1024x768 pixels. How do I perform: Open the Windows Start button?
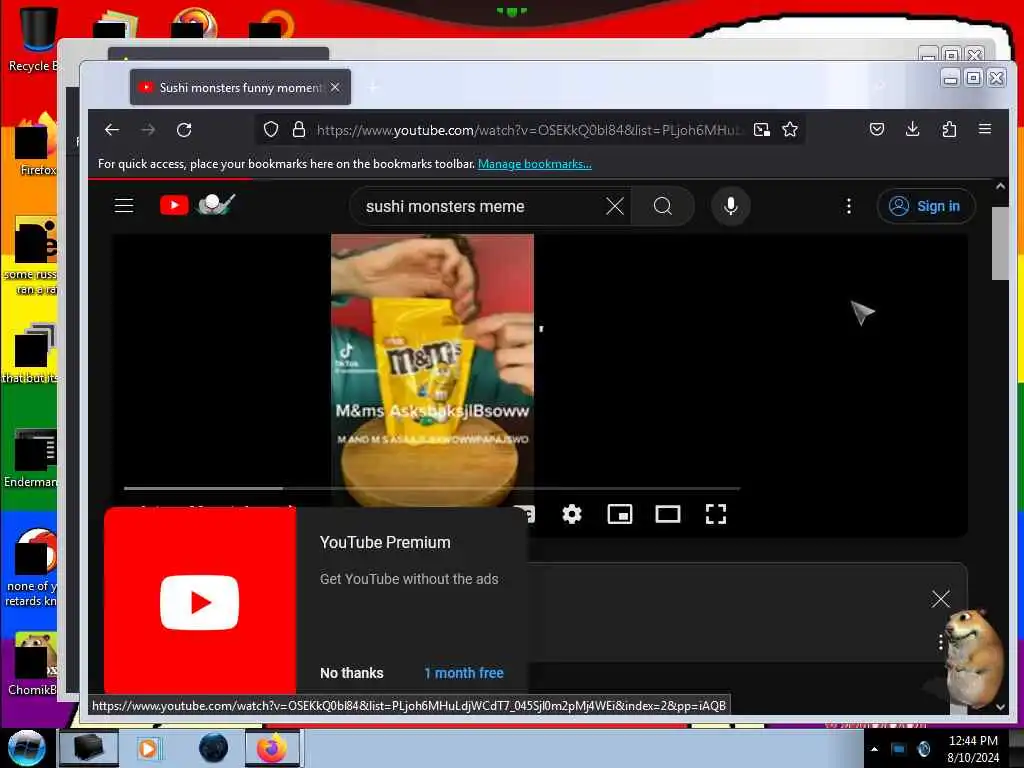(27, 748)
